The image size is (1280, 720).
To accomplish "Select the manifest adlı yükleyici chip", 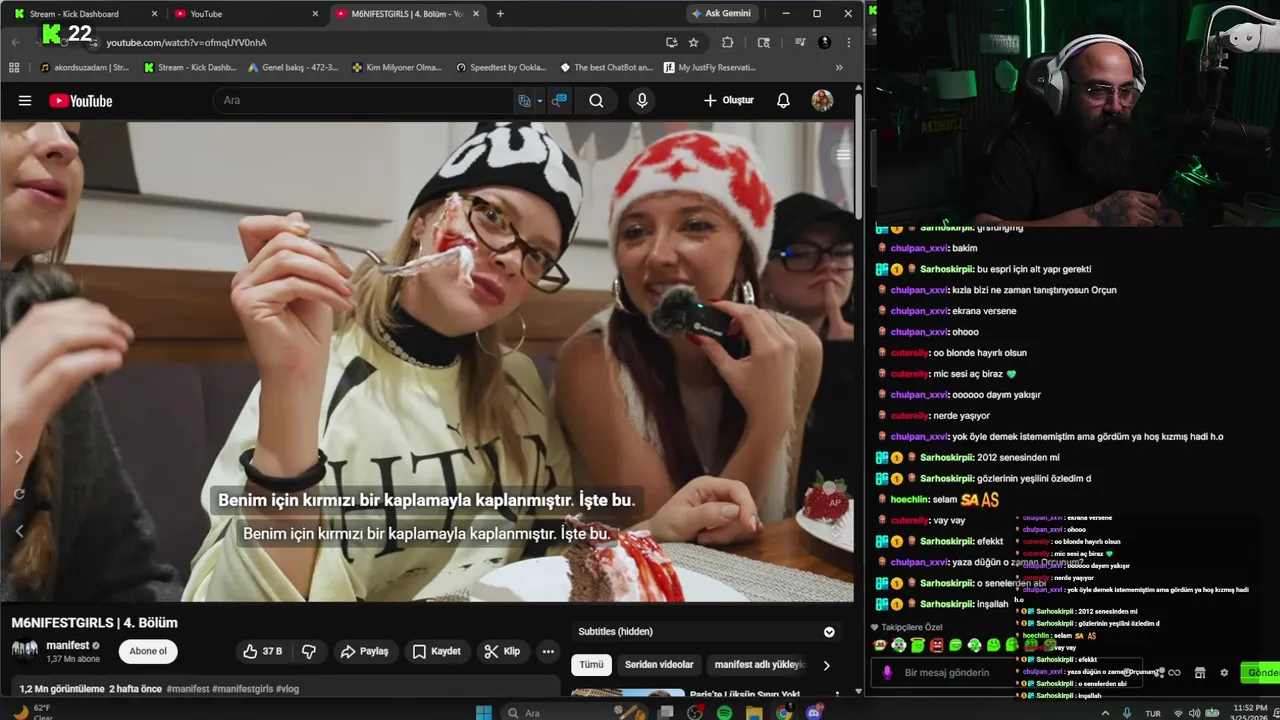I will (x=759, y=665).
